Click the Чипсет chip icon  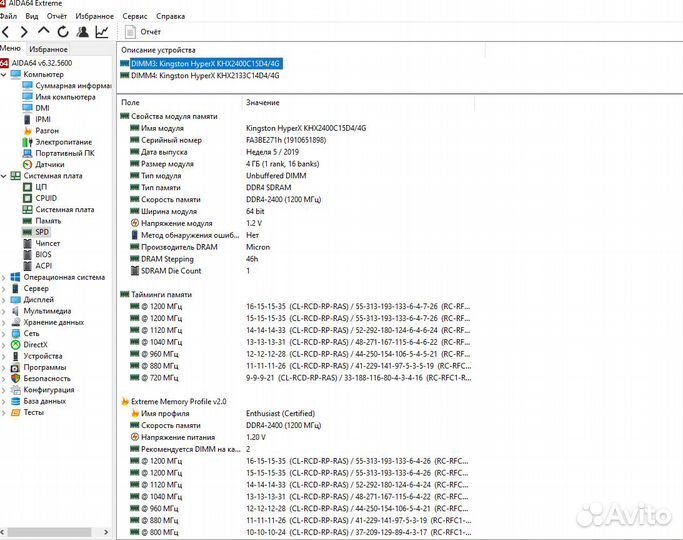[27, 244]
